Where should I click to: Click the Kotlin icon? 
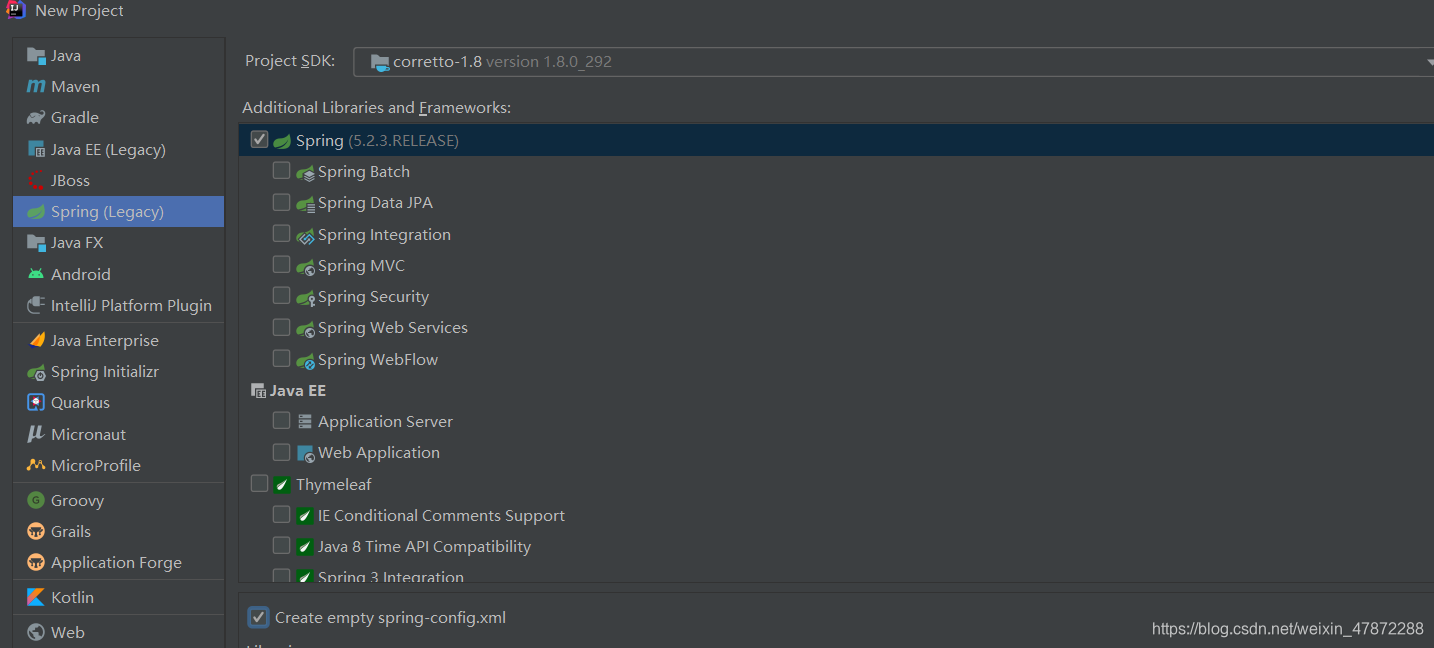[x=36, y=597]
